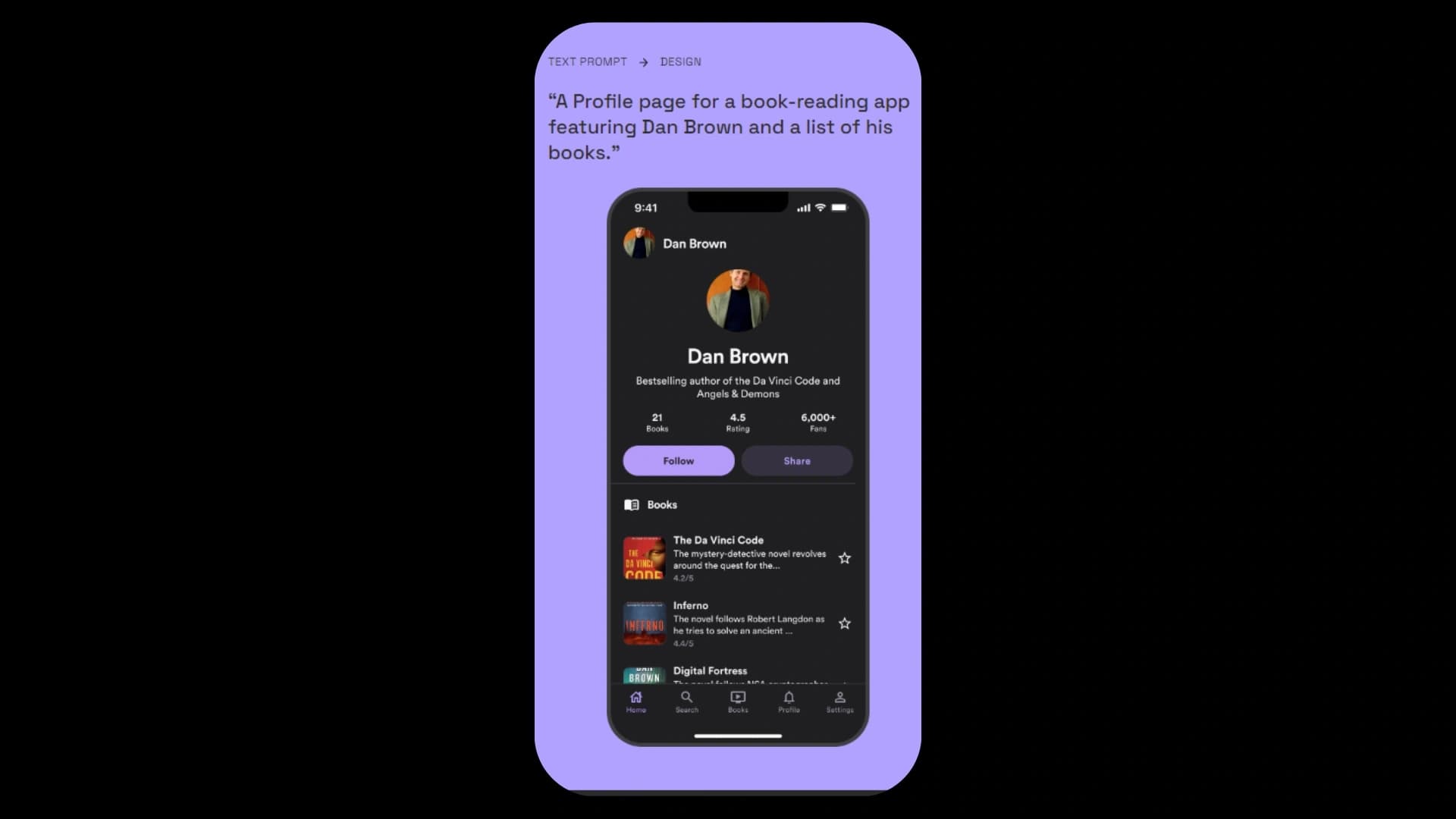This screenshot has height=819, width=1456.
Task: Select The Da Vinci Code from book list
Action: click(x=737, y=558)
